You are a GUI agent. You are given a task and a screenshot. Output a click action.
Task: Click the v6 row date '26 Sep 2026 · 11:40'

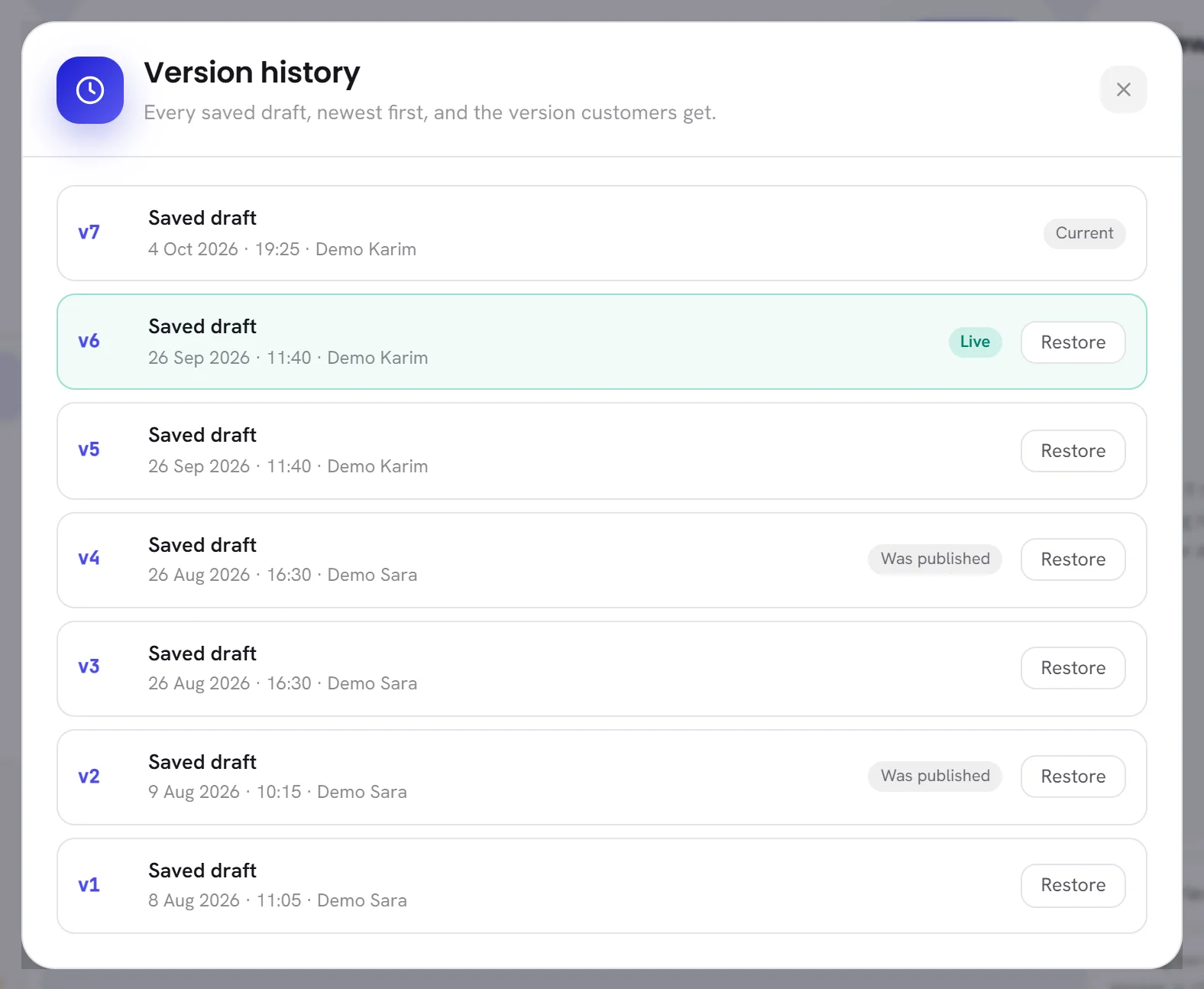click(230, 358)
